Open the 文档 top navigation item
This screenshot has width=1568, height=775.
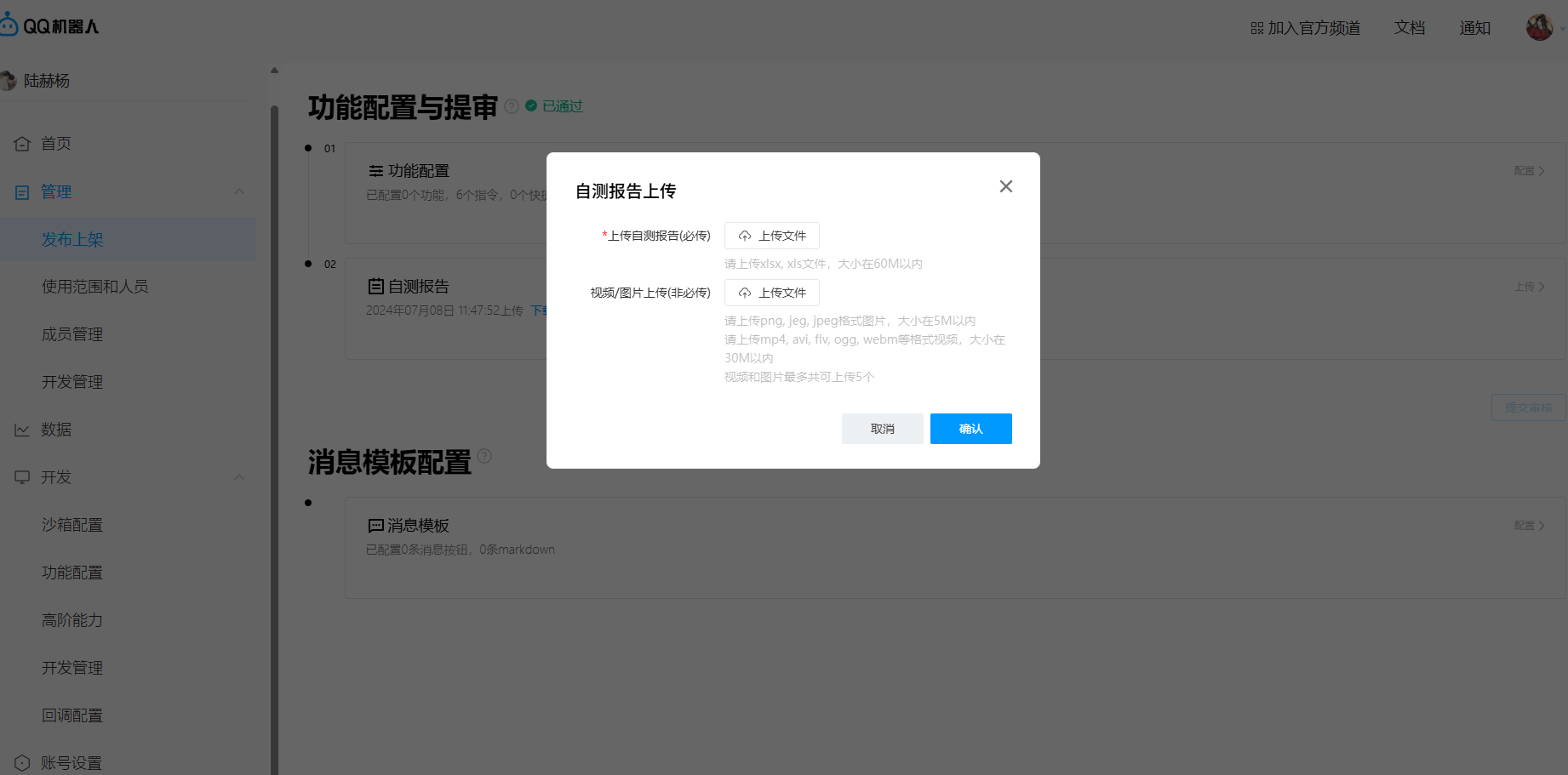point(1409,28)
